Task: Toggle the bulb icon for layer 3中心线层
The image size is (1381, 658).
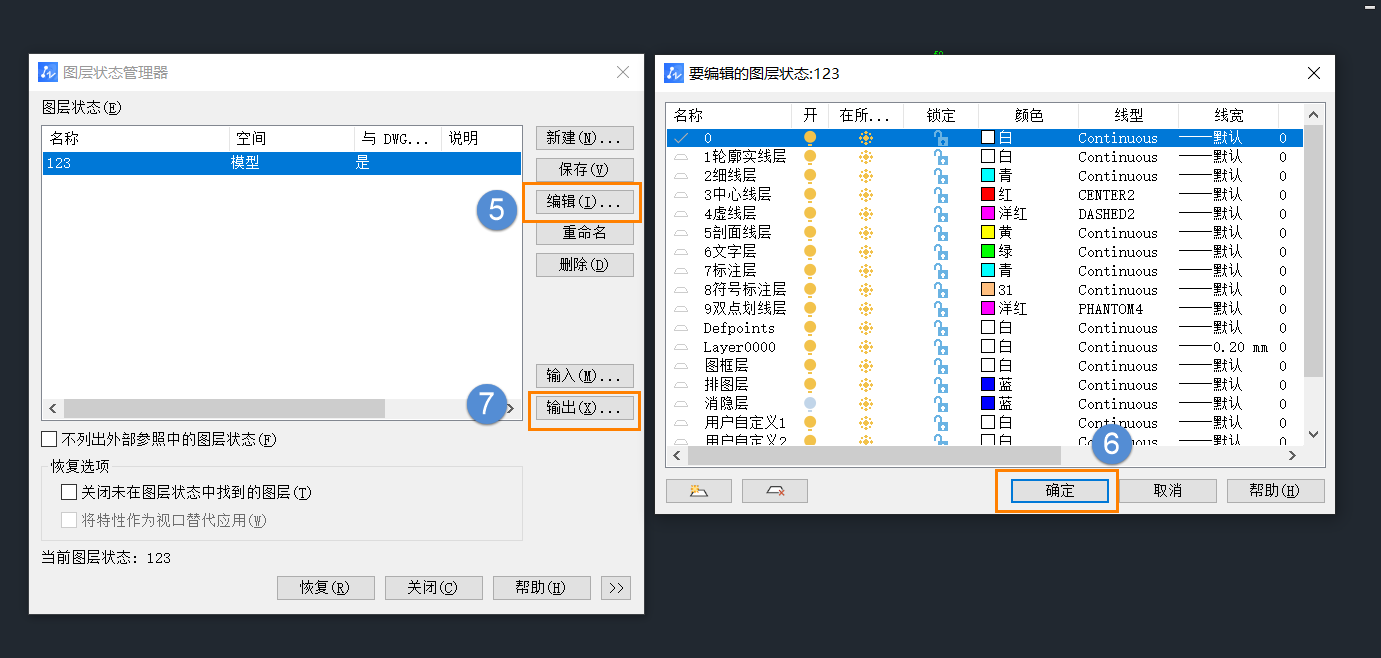Action: [810, 195]
